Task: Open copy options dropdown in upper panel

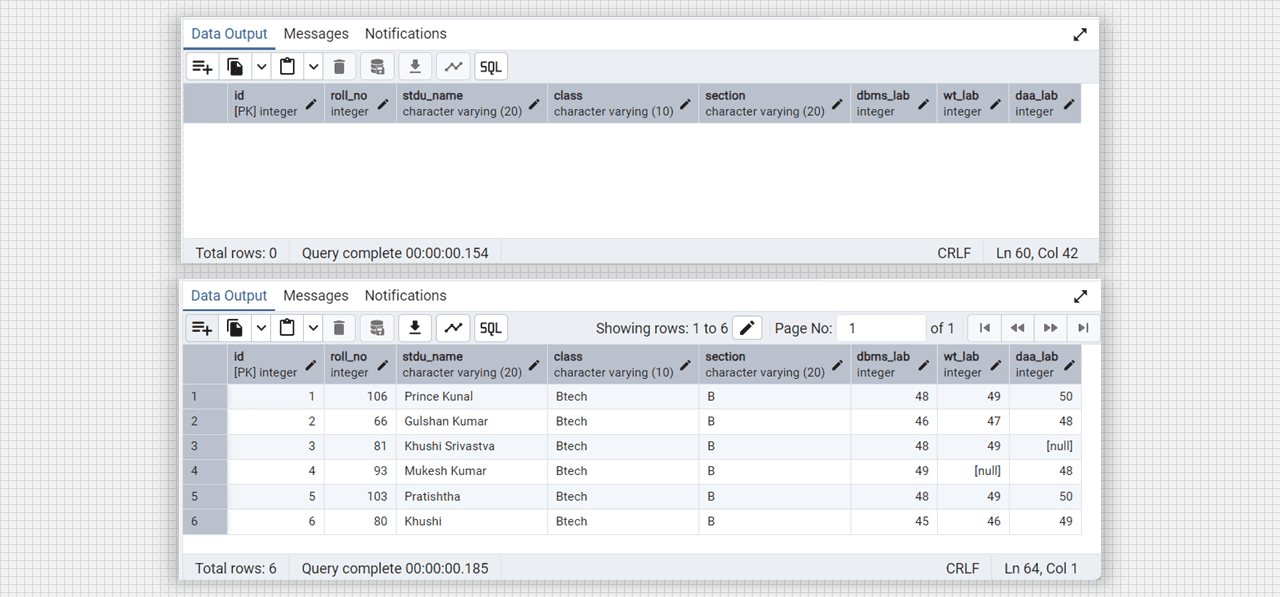Action: pyautogui.click(x=261, y=67)
